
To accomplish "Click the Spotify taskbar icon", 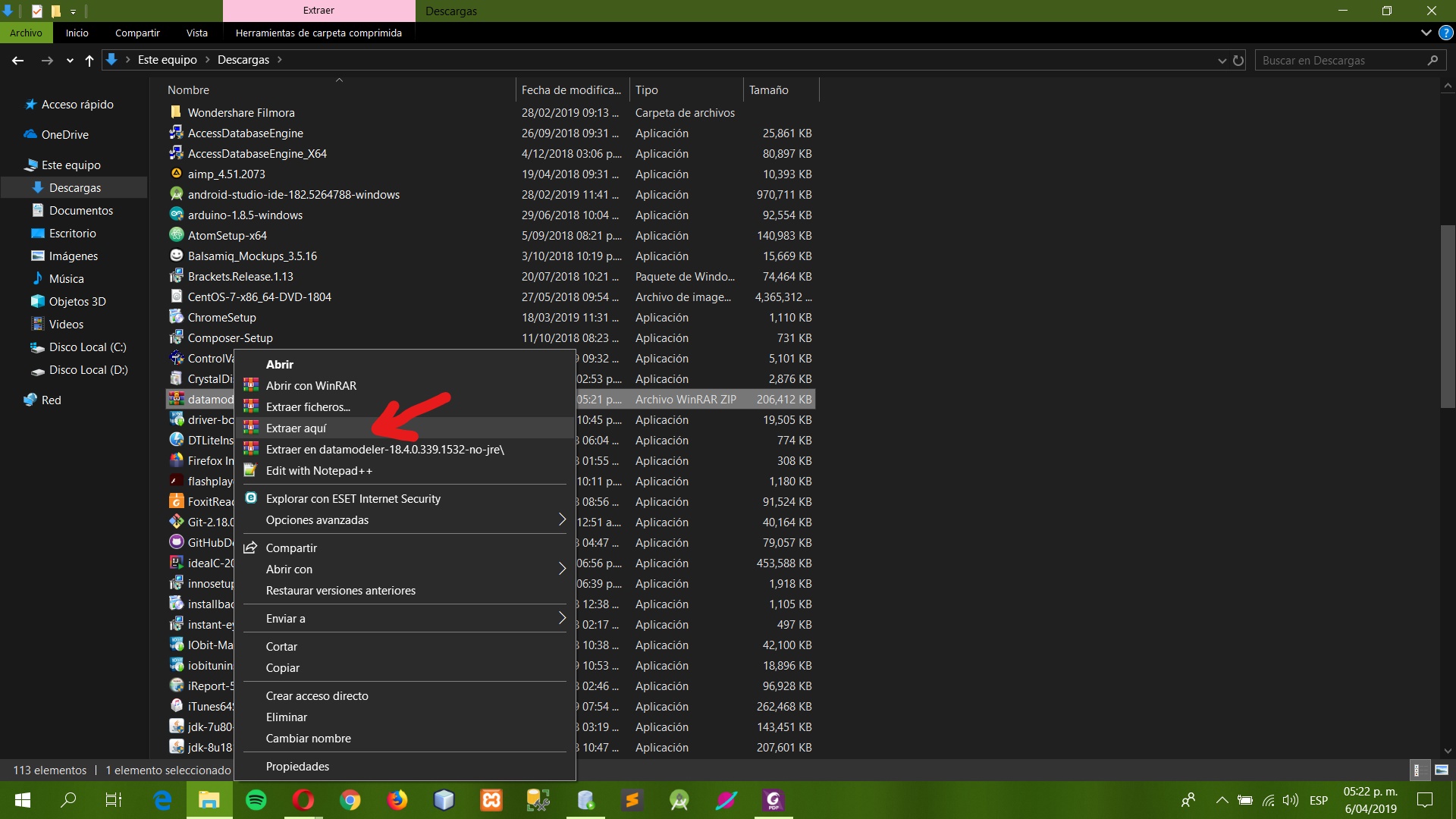I will coord(256,800).
